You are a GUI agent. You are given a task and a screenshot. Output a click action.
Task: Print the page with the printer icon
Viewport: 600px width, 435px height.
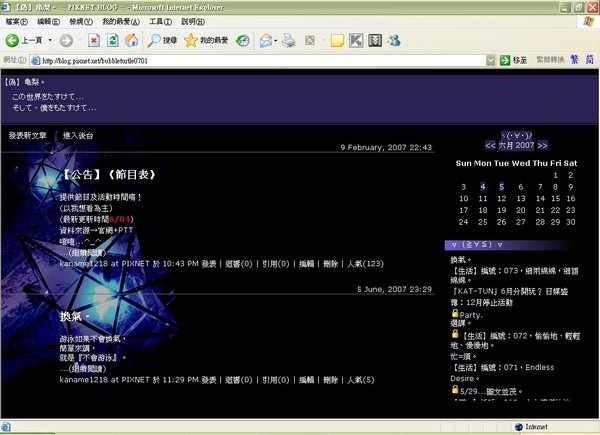[289, 40]
